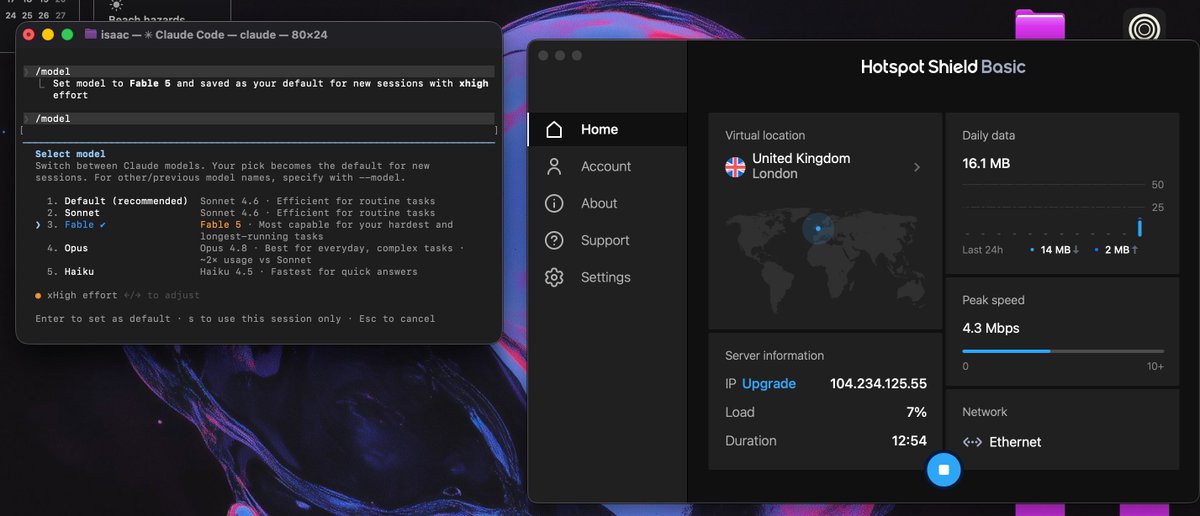Viewport: 1200px width, 516px height.
Task: Select the Default (recommended) model row
Action: coord(241,201)
